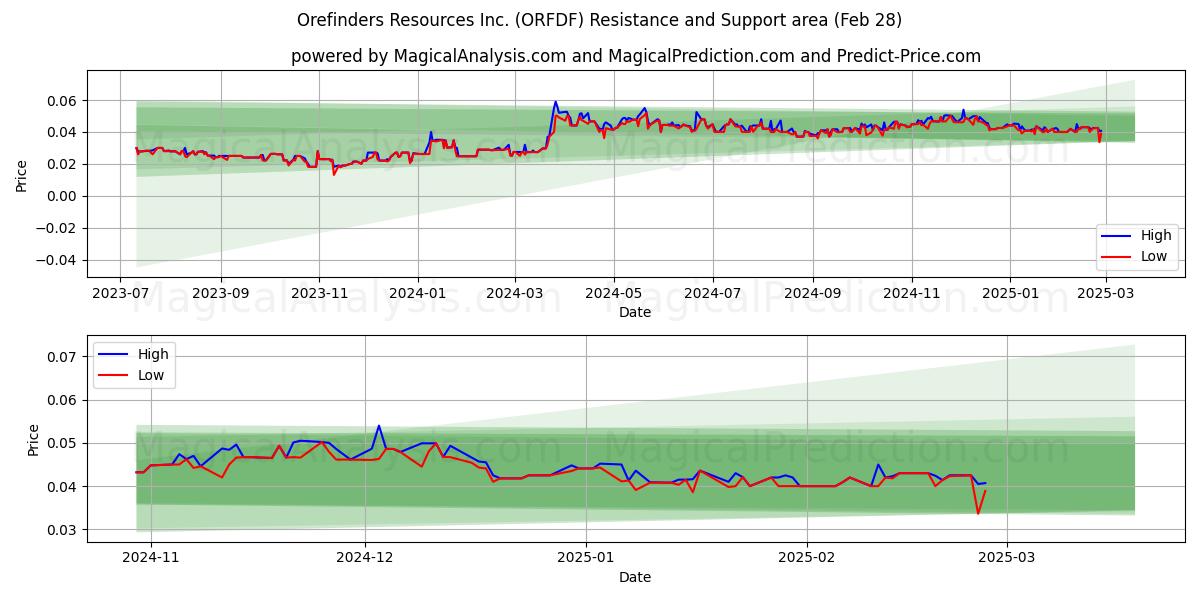Click the '2025-01' date label on the top chart axis

(x=1009, y=294)
